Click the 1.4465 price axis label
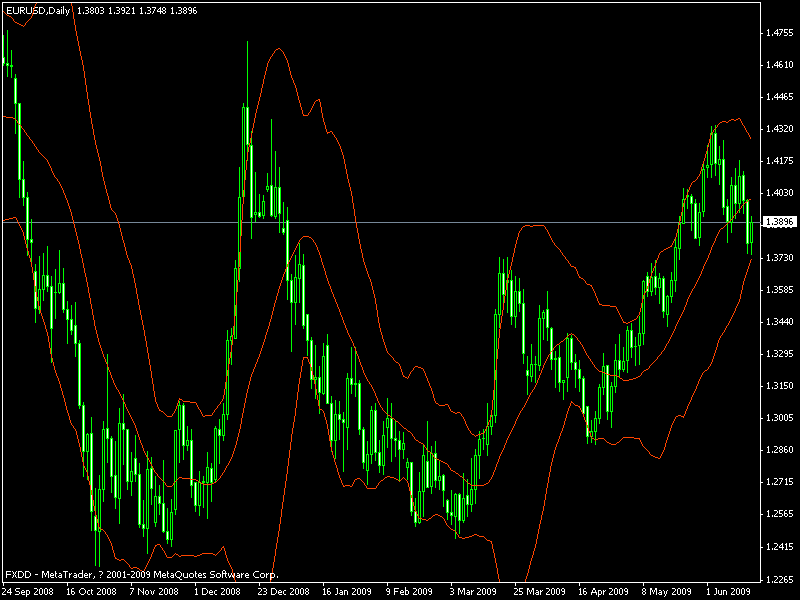The height and width of the screenshot is (600, 800). pos(780,97)
